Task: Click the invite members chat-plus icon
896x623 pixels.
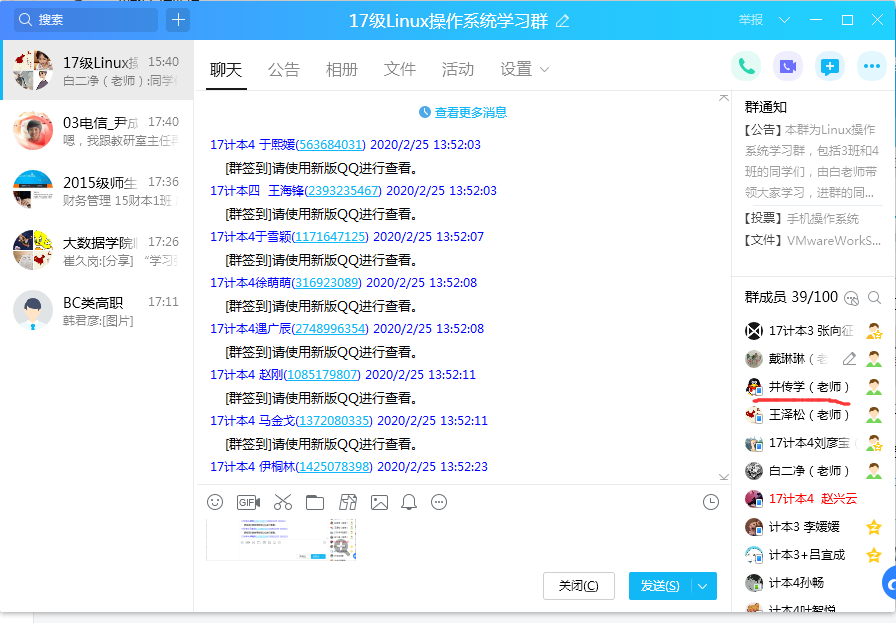Action: 830,67
